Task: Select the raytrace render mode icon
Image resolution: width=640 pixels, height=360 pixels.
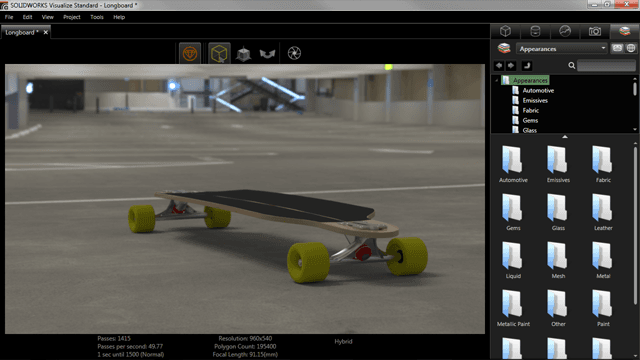Action: (190, 53)
